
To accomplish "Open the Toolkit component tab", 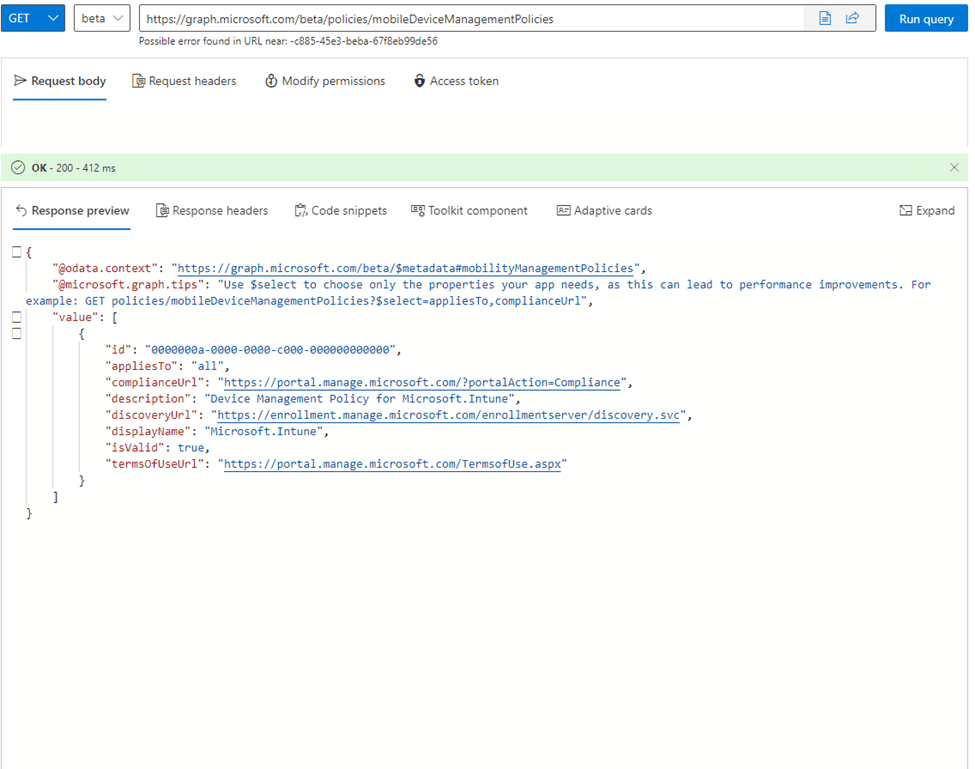I will coord(469,211).
